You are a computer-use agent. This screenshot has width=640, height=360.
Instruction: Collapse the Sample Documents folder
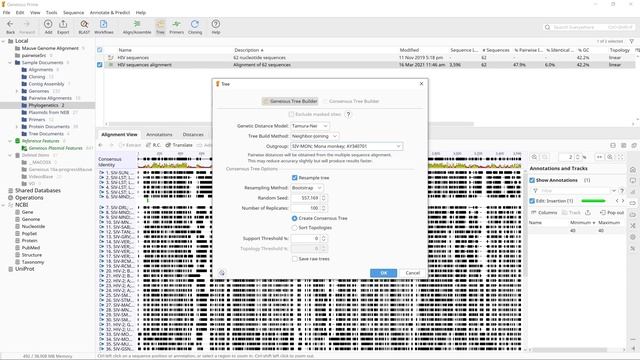pyautogui.click(x=10, y=62)
